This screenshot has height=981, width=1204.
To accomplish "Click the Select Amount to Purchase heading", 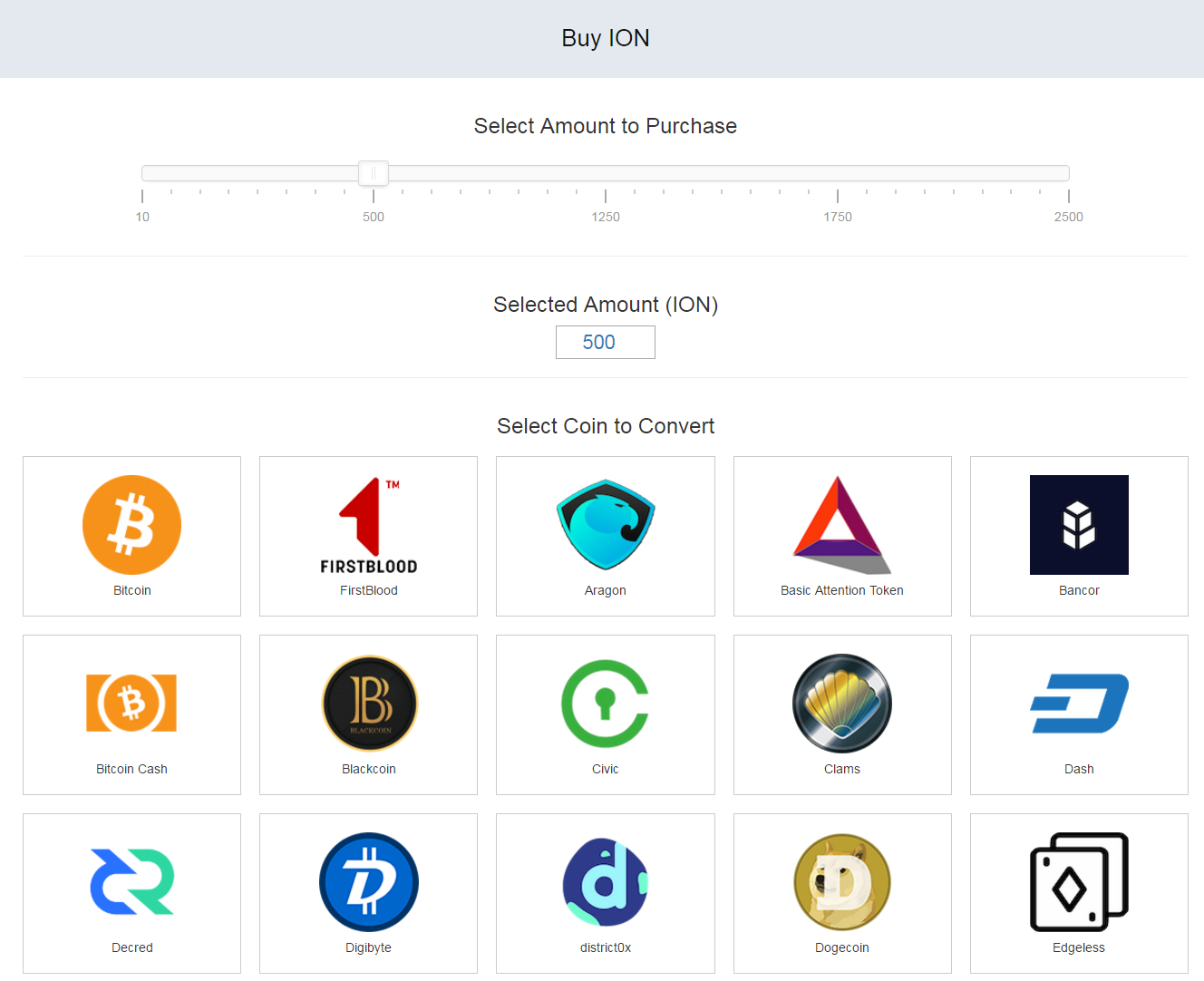I will pos(606,126).
